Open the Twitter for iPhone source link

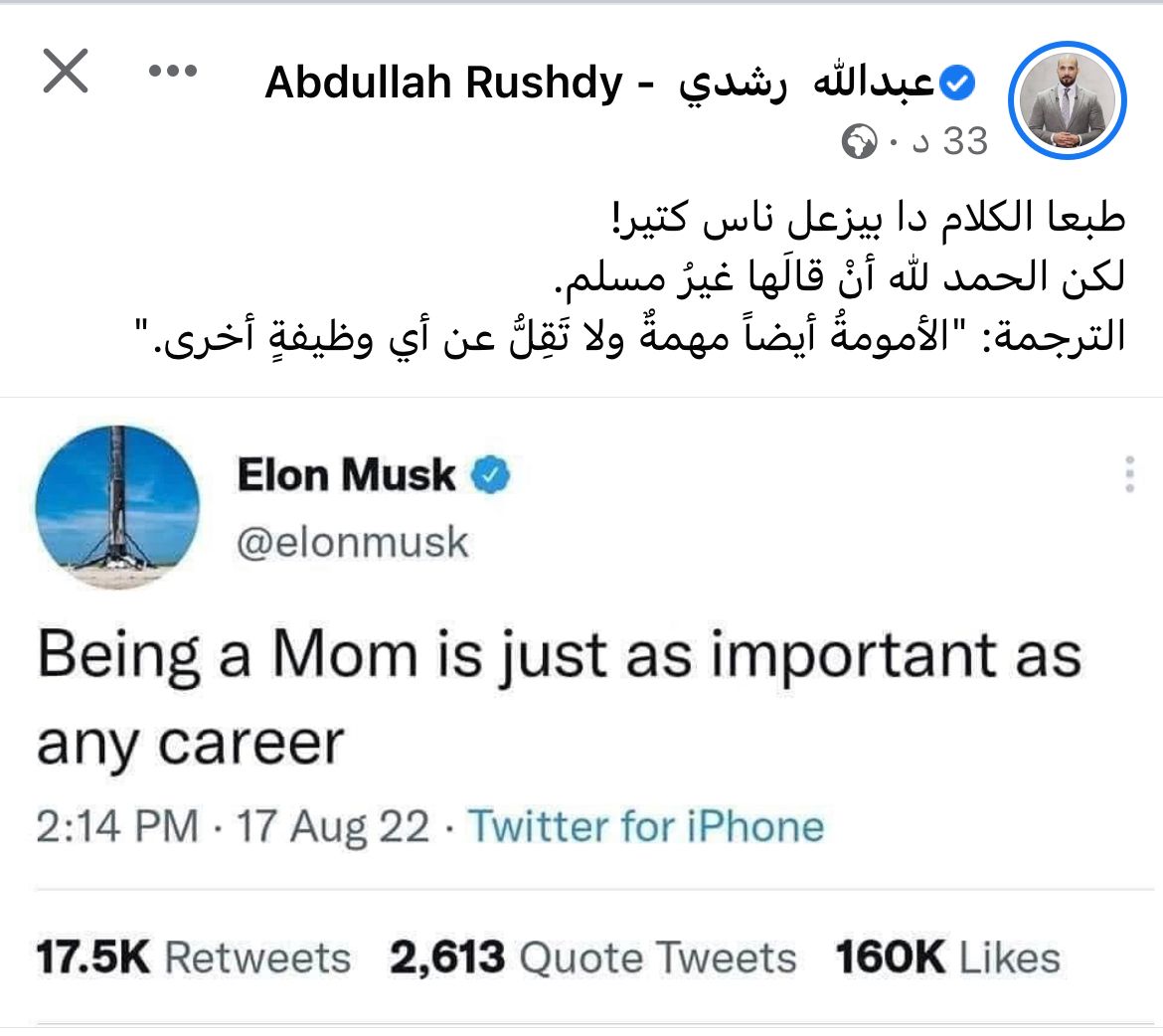click(x=646, y=827)
